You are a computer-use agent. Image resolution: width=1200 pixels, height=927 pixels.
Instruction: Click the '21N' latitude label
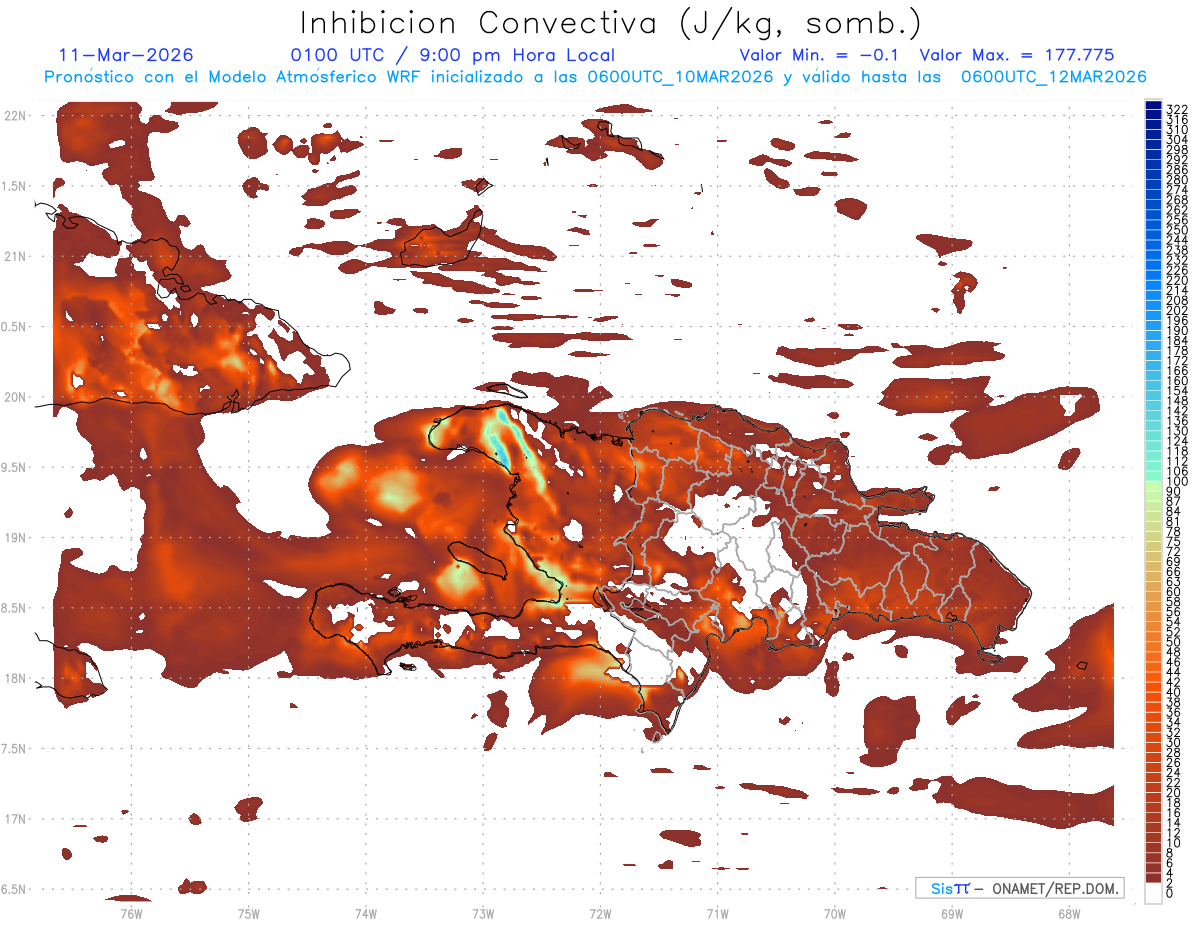14,257
